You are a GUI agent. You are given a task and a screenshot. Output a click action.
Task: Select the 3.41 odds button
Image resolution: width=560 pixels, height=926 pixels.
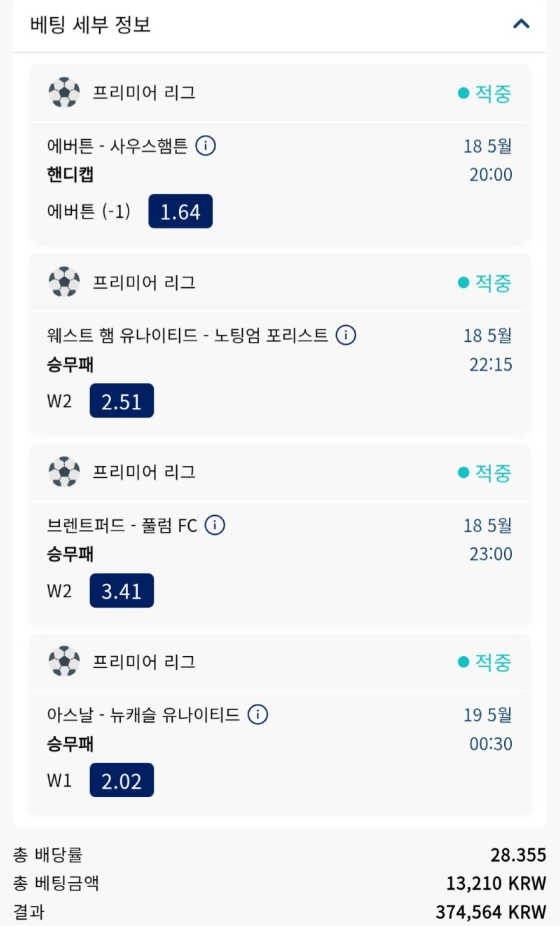[122, 591]
